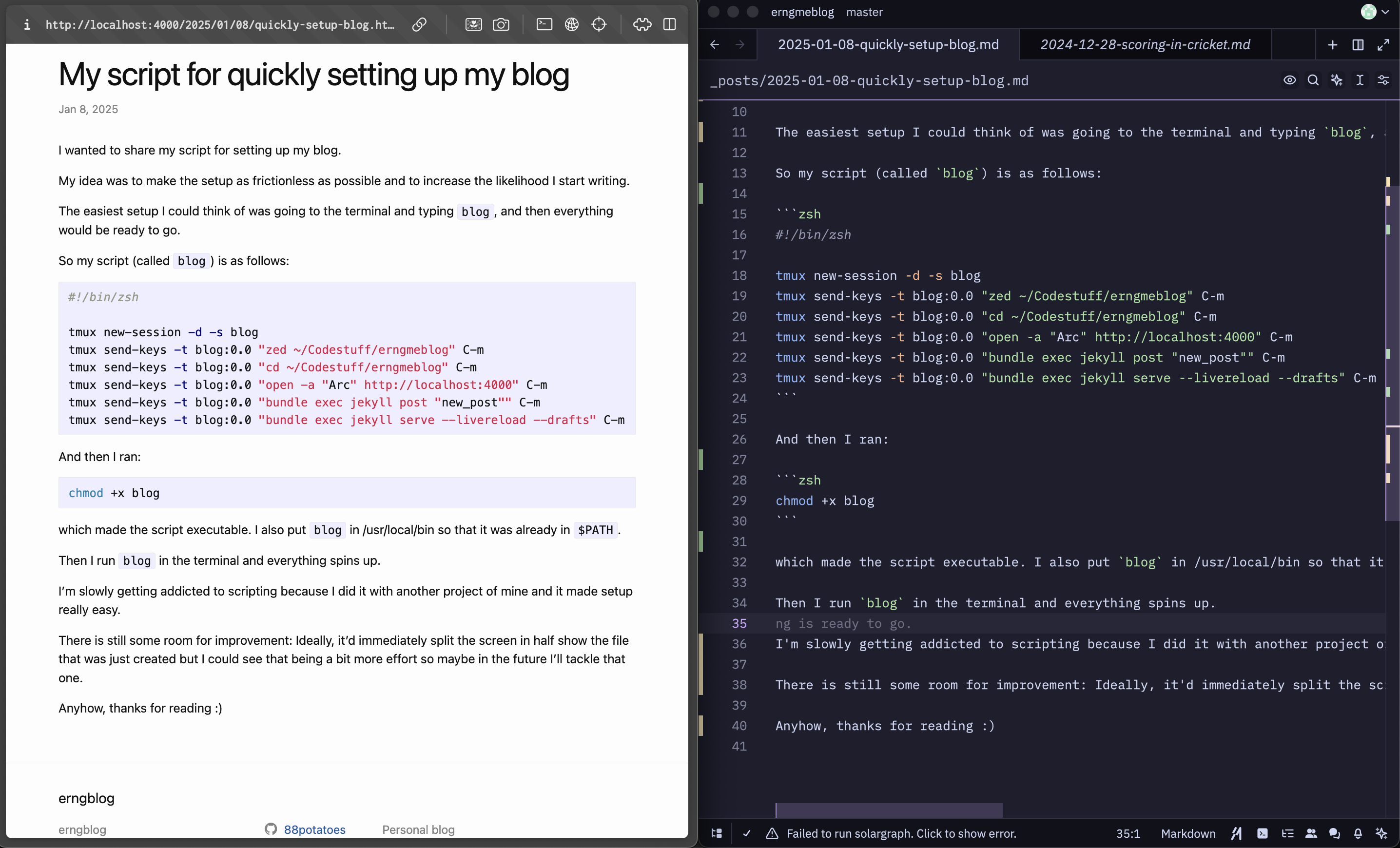Toggle the collaboration panel people icon
The width and height of the screenshot is (1400, 848).
click(x=1311, y=833)
